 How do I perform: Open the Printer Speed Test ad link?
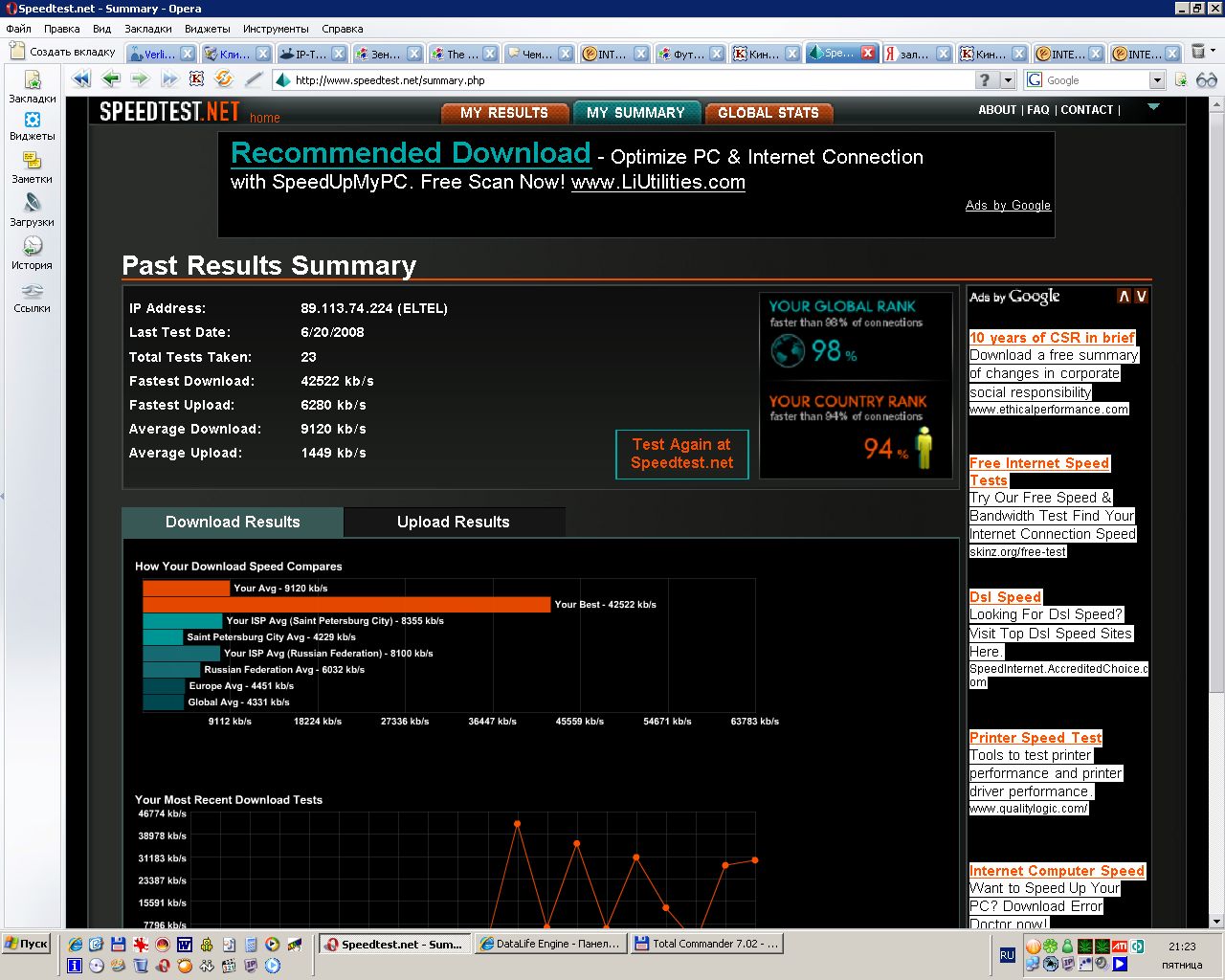1036,737
